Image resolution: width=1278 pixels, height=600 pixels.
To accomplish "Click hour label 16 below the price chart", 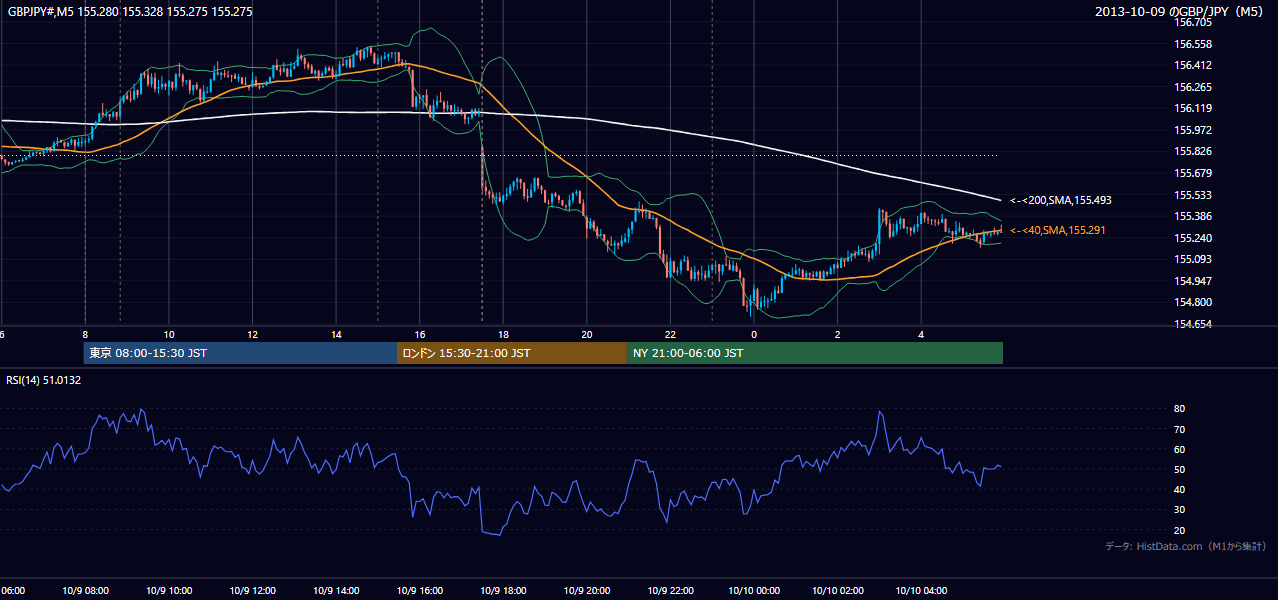I will 420,335.
